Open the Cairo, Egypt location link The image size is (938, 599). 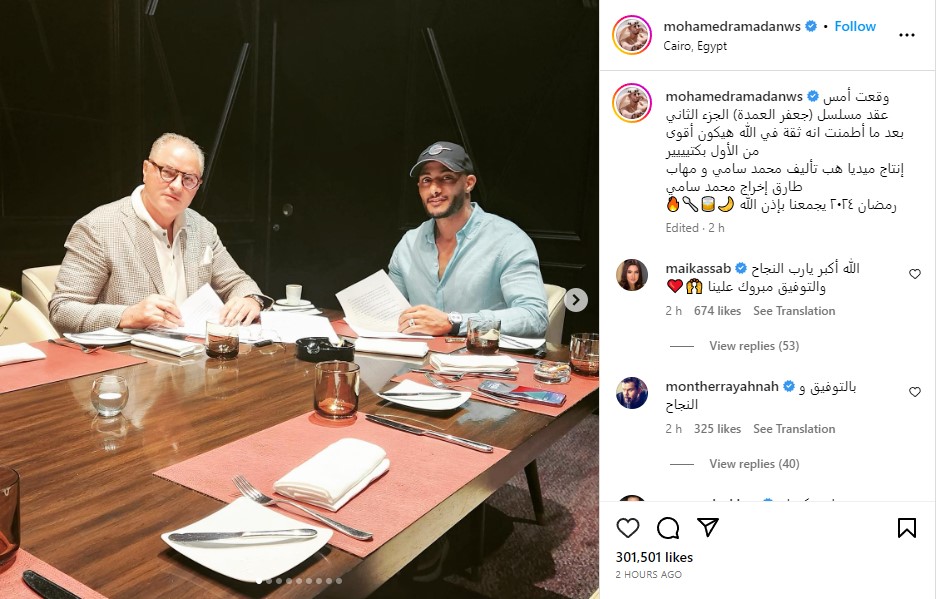[x=695, y=46]
